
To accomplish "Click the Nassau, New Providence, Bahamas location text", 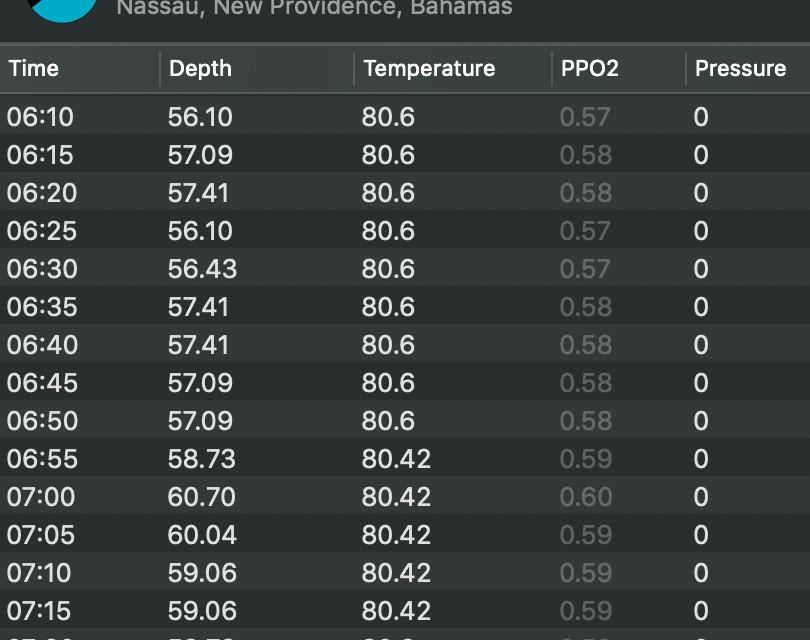I will 314,8.
